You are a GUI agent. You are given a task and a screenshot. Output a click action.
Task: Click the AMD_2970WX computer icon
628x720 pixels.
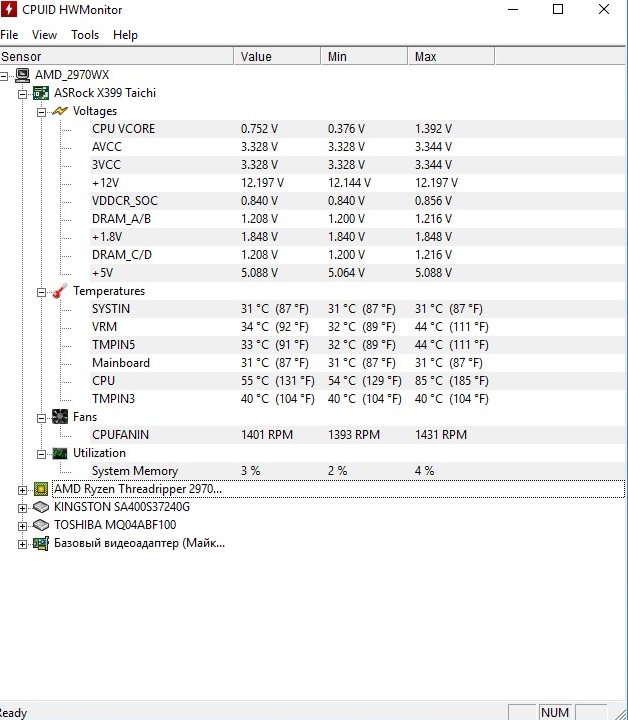[22, 75]
